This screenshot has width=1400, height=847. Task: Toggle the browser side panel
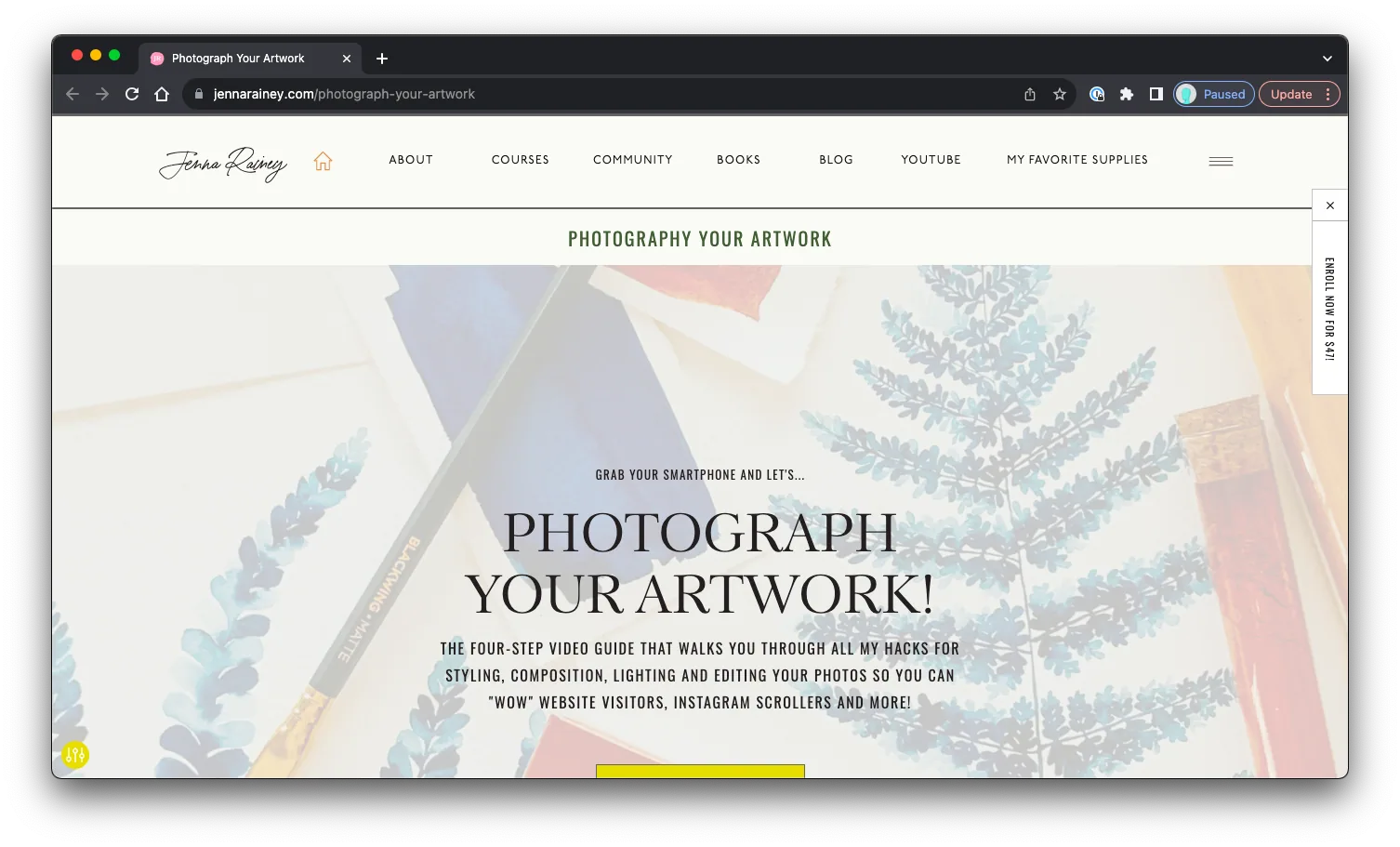click(x=1156, y=94)
